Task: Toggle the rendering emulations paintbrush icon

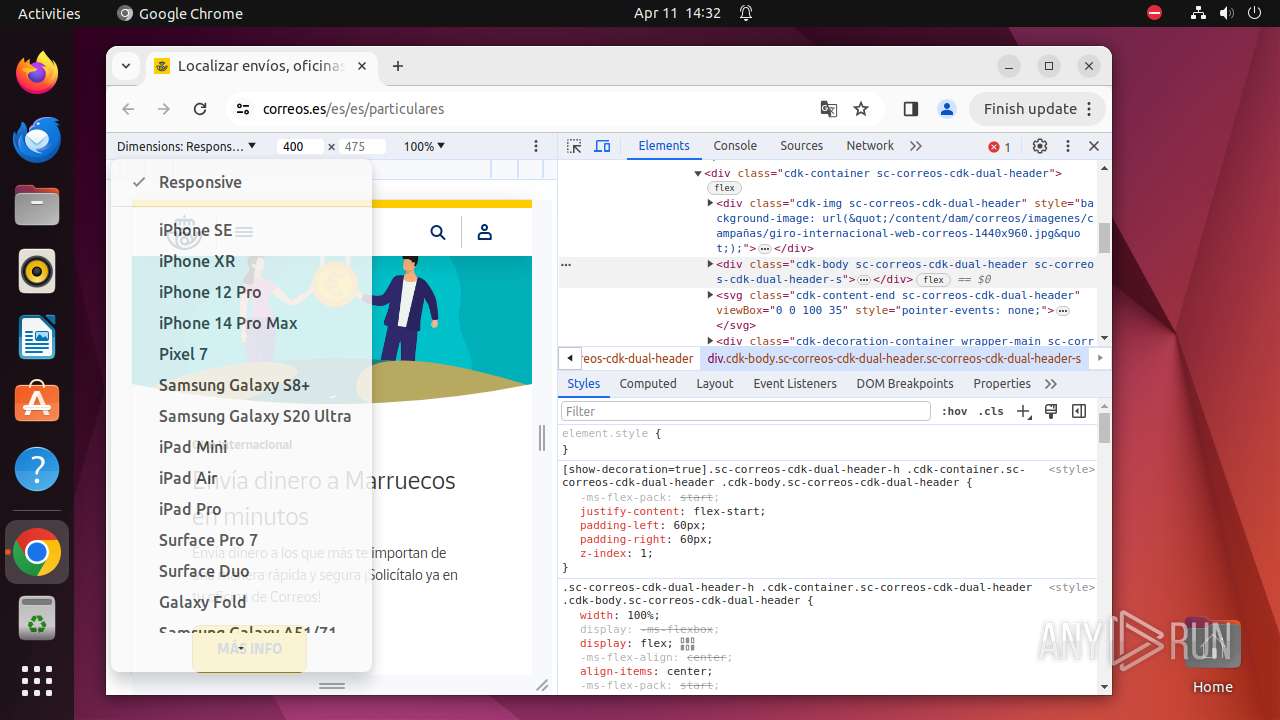Action: pyautogui.click(x=1051, y=411)
